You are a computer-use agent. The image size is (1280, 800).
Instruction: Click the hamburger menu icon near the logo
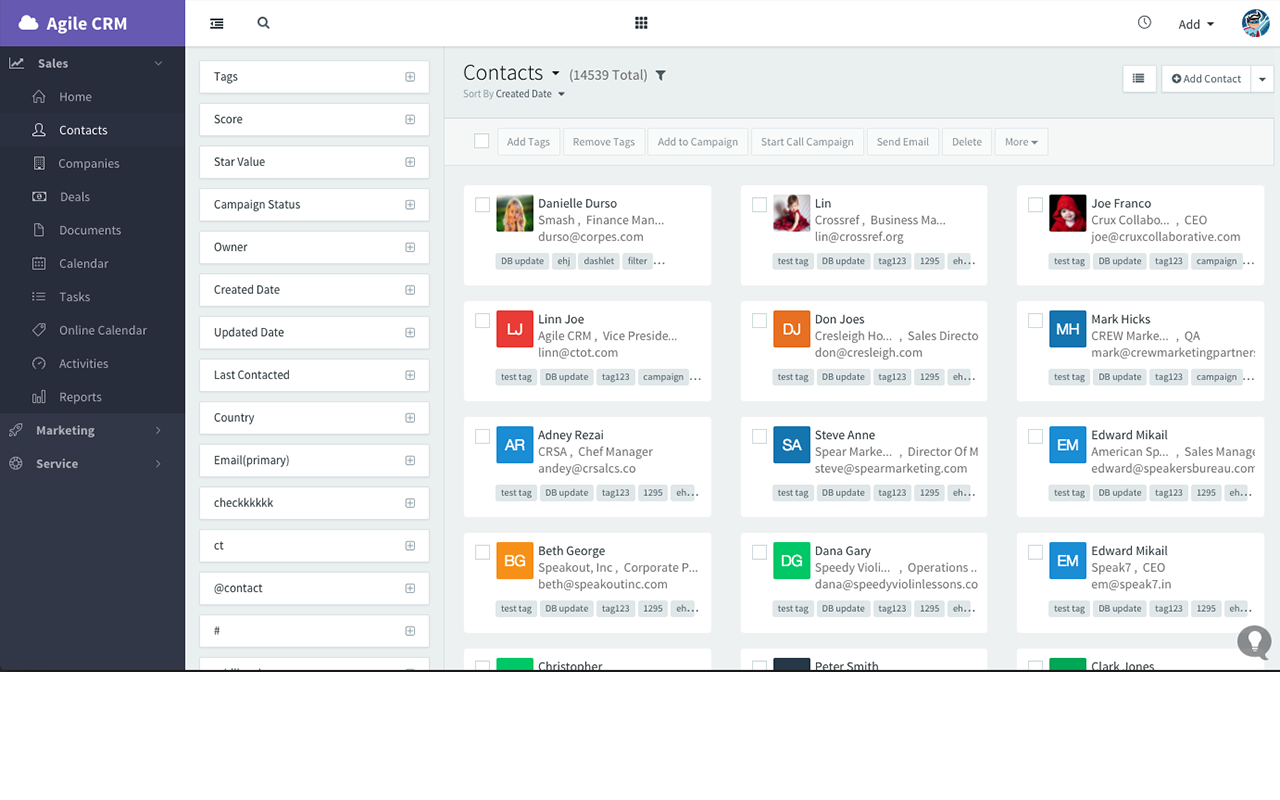(216, 22)
